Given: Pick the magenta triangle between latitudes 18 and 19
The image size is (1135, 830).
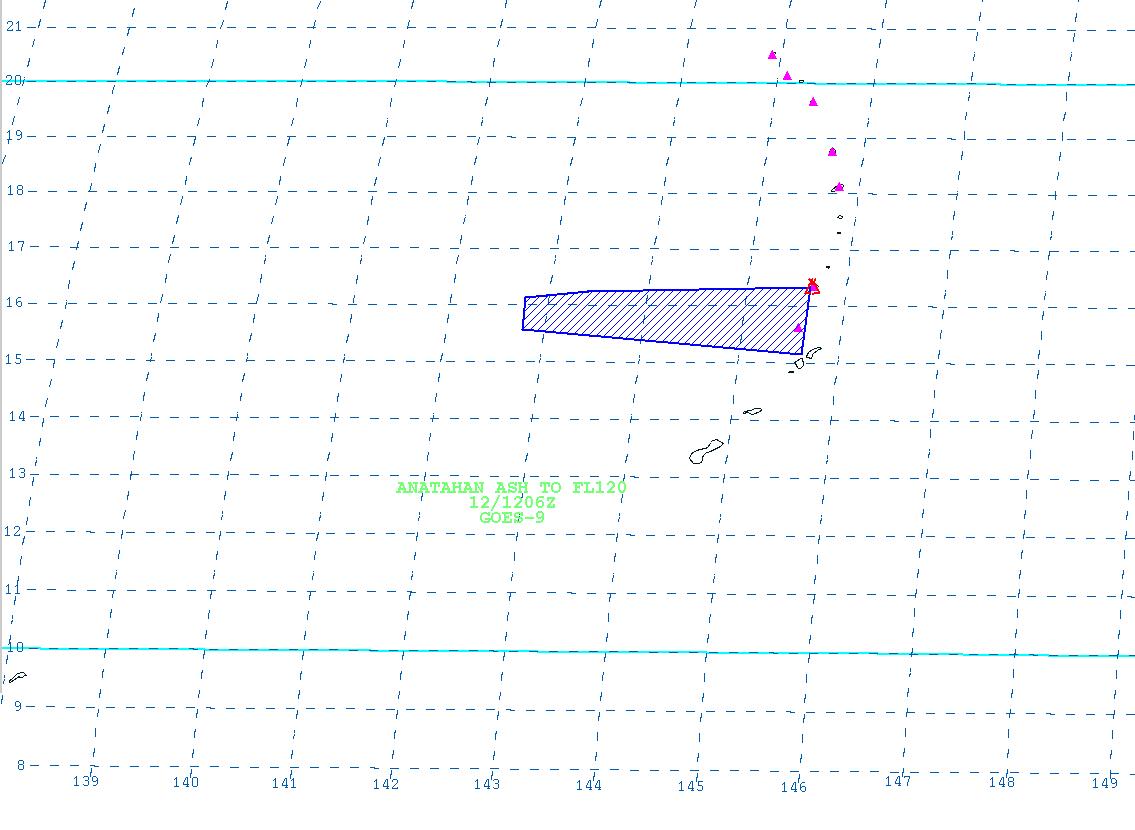Looking at the screenshot, I should pyautogui.click(x=832, y=152).
